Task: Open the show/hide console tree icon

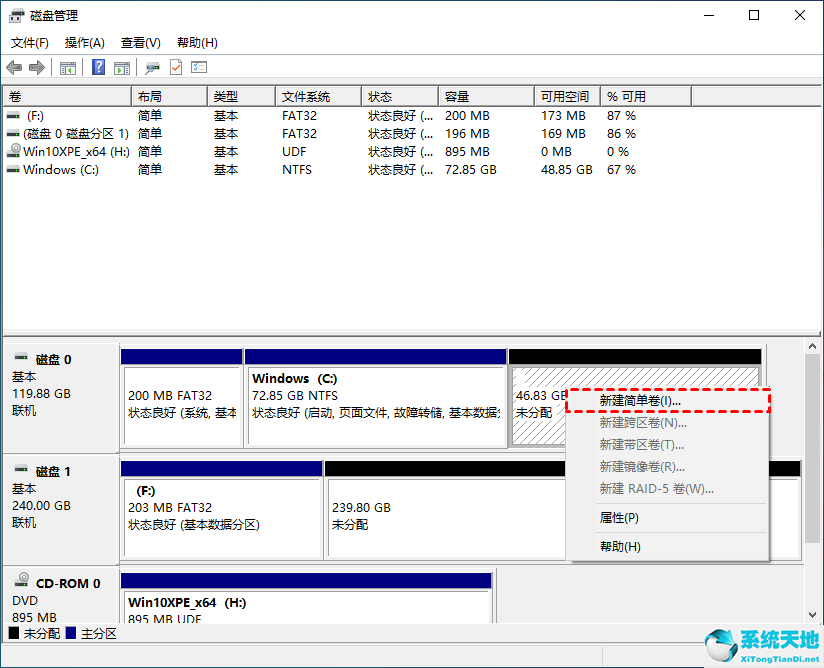Action: [x=67, y=67]
